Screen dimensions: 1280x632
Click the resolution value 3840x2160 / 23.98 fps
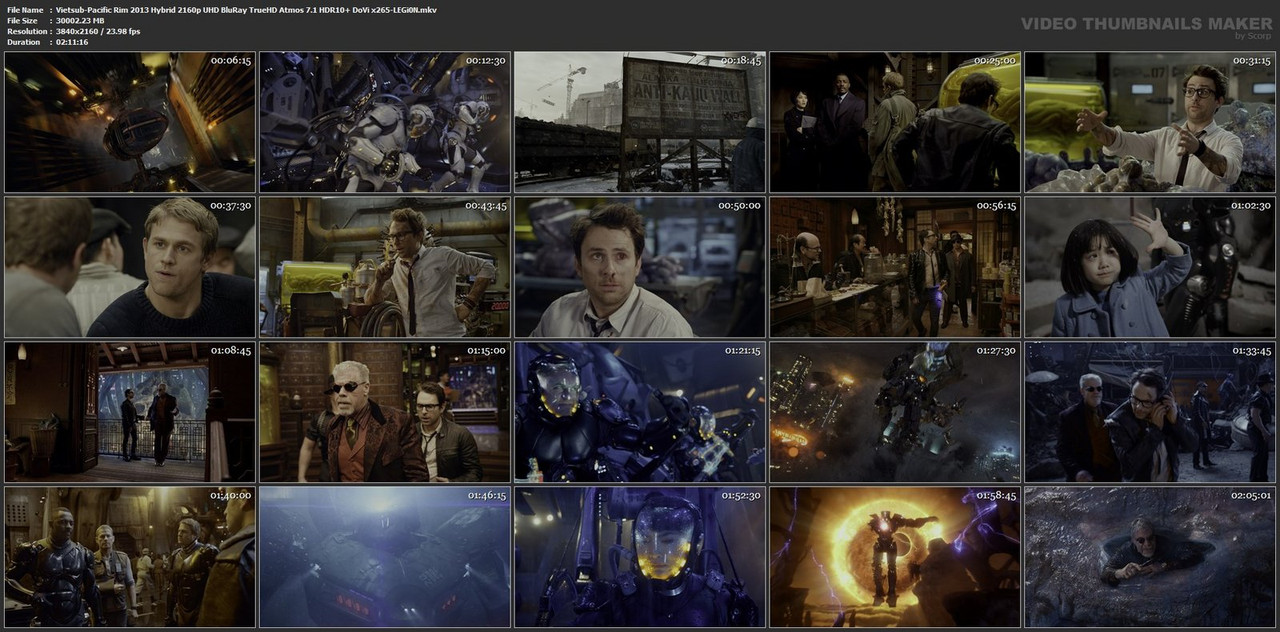tap(98, 32)
